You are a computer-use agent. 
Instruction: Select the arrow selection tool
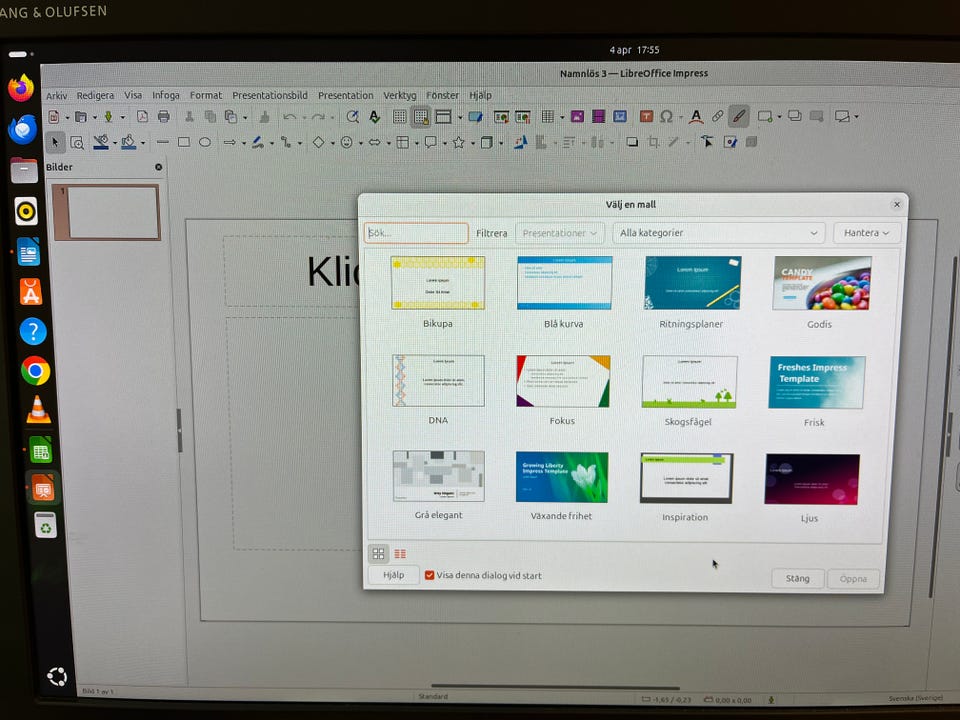point(56,142)
